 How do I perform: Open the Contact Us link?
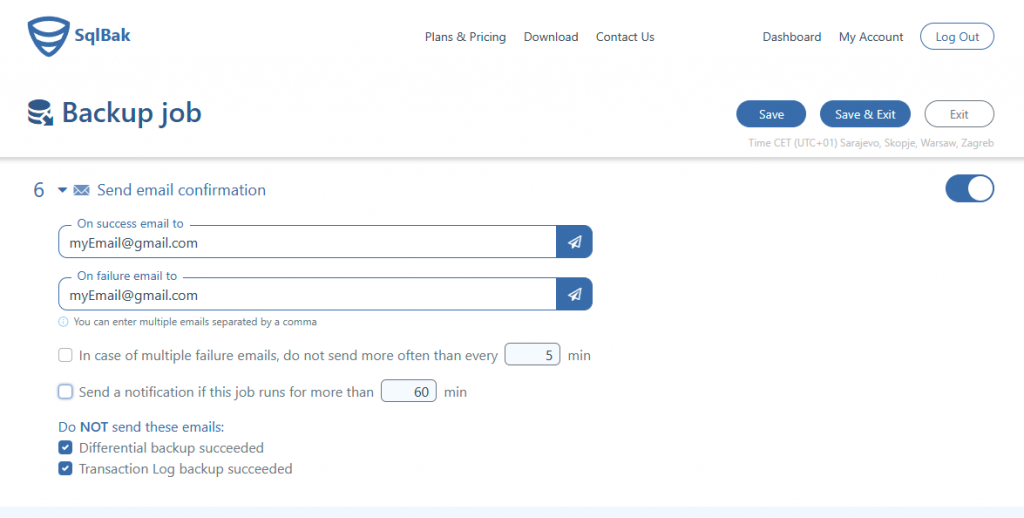coord(625,37)
